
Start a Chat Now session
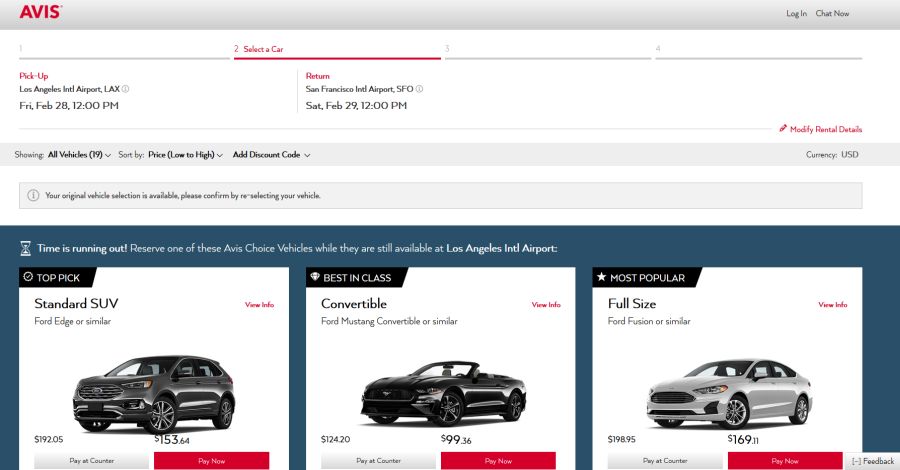click(x=832, y=13)
